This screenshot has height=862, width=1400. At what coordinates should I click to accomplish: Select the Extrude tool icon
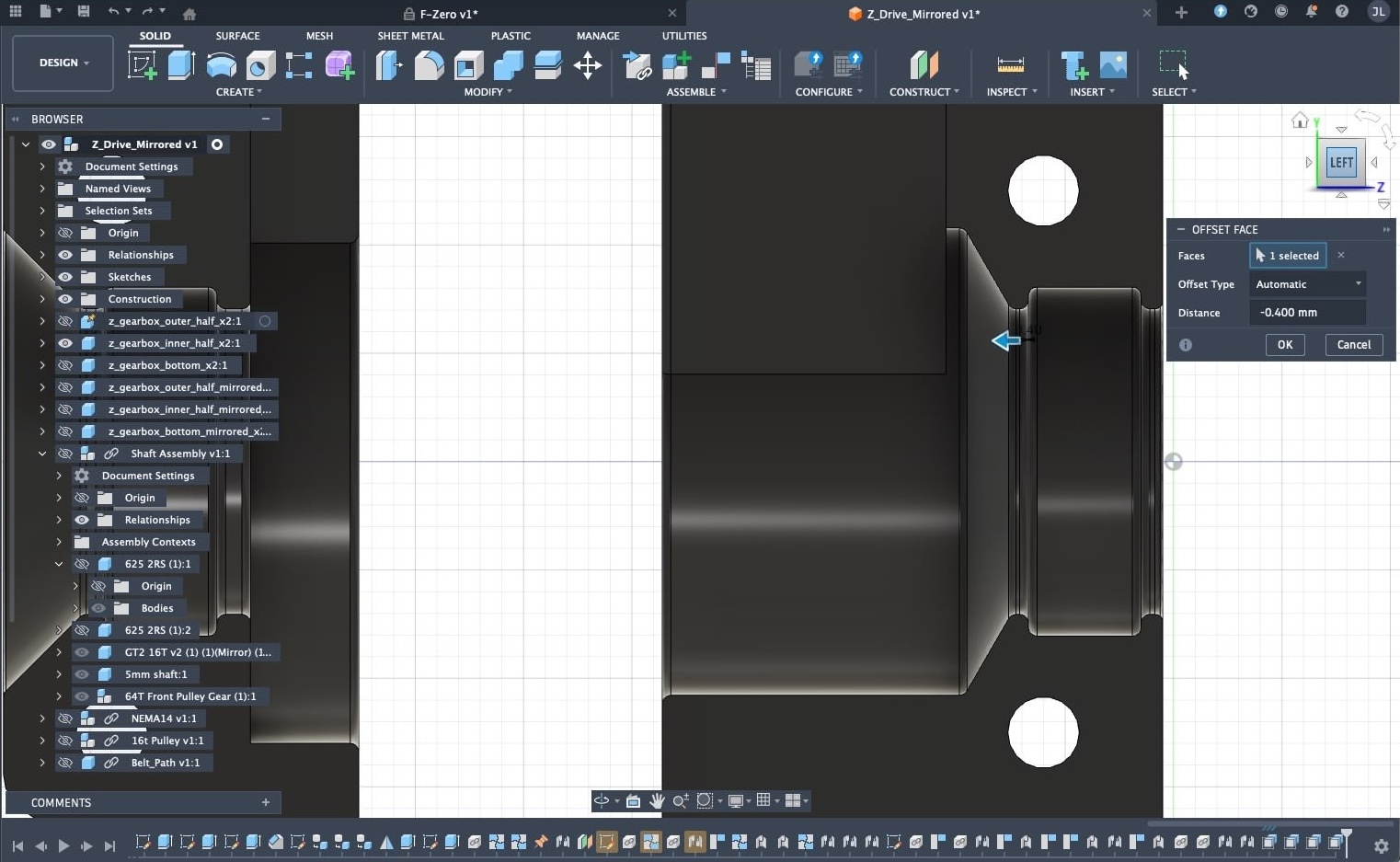tap(181, 65)
